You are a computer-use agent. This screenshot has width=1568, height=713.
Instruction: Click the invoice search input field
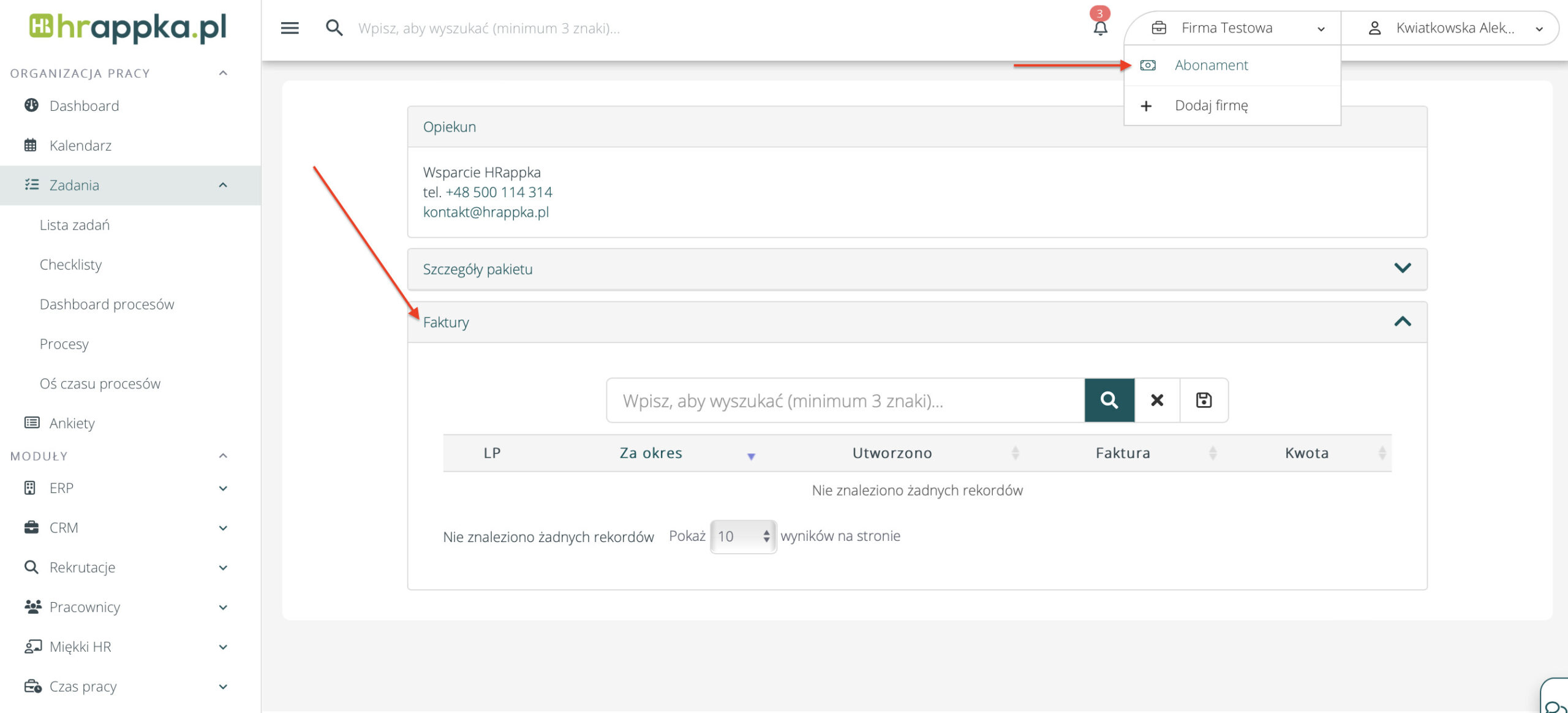coord(845,401)
